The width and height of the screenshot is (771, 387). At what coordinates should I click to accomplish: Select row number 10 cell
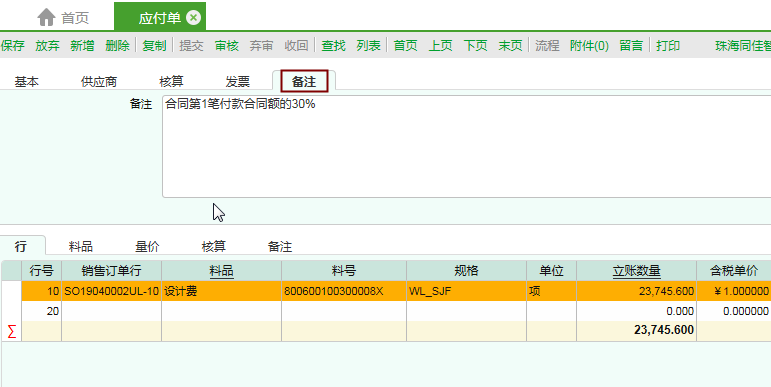(41, 291)
